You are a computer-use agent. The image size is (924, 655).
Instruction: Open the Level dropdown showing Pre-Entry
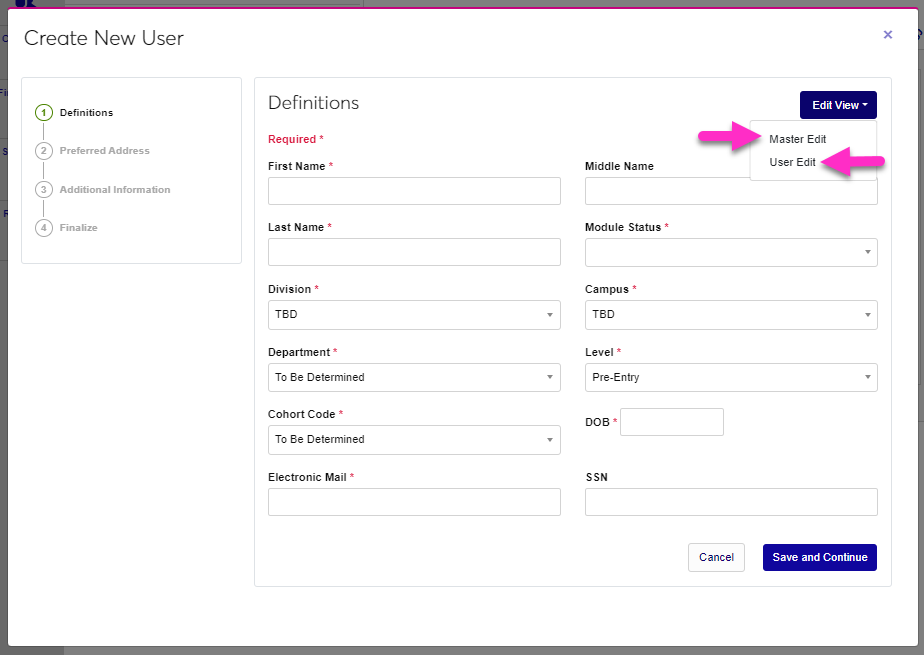[730, 378]
